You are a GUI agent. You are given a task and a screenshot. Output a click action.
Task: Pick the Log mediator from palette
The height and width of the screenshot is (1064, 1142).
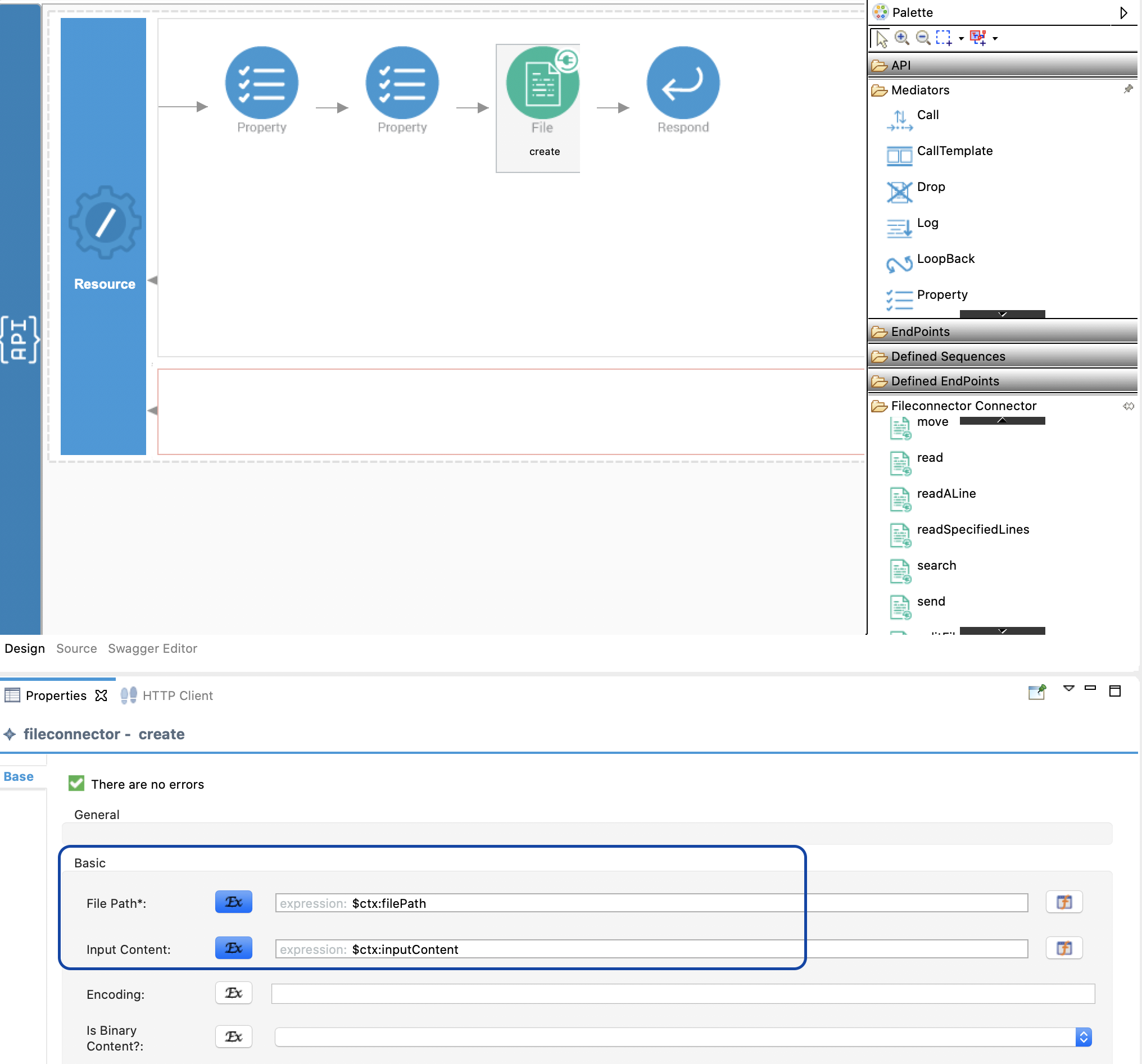tap(912, 228)
